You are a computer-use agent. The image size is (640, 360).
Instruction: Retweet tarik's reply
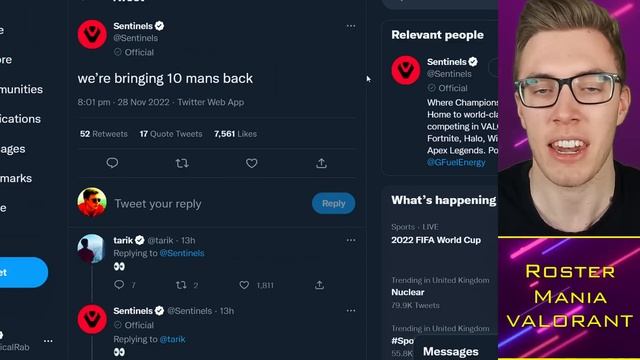(181, 285)
